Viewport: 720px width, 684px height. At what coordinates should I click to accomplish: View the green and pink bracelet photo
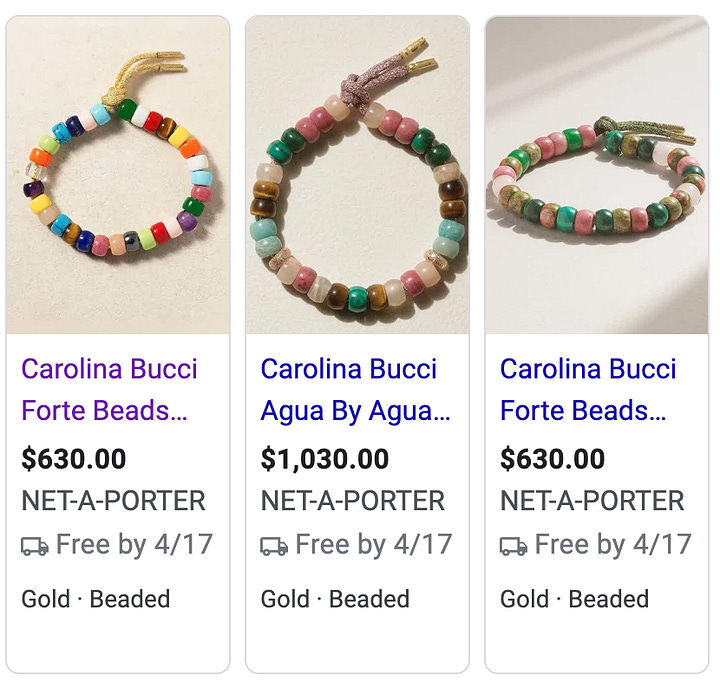click(597, 174)
